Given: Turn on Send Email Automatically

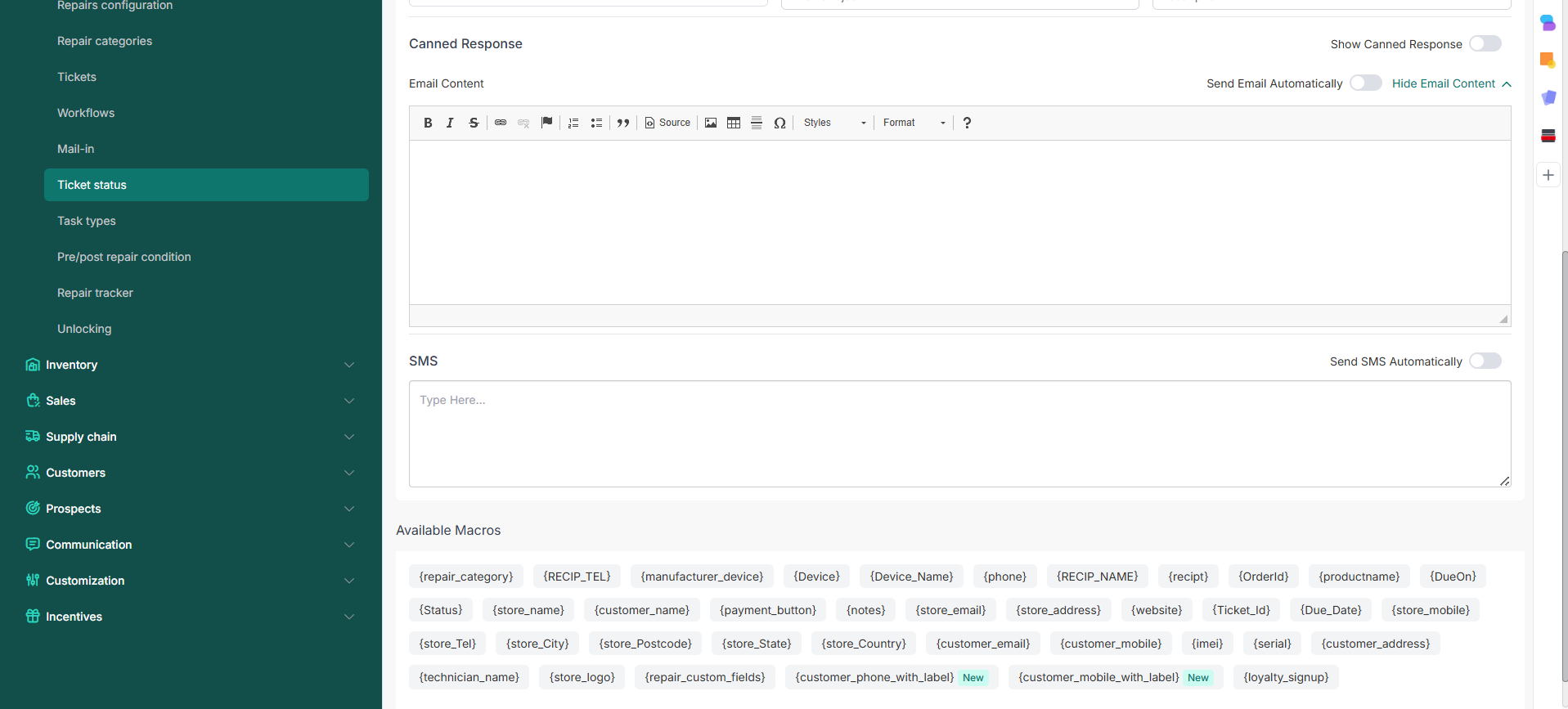Looking at the screenshot, I should [1365, 83].
